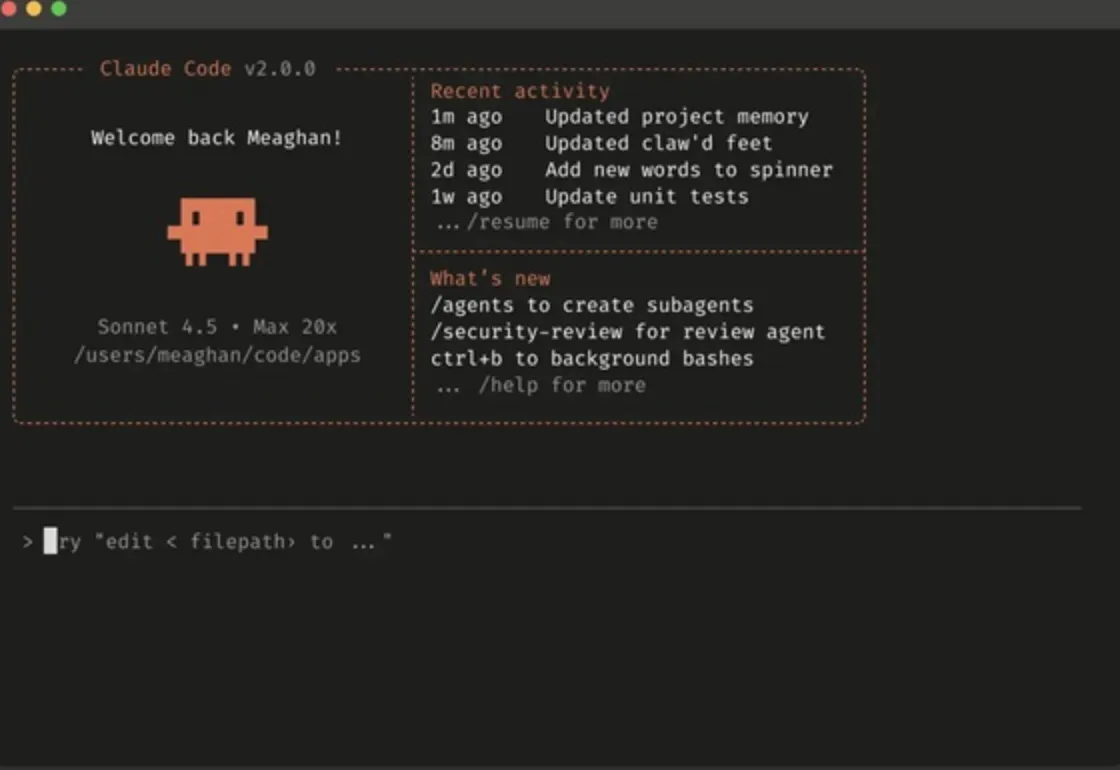The image size is (1120, 770).
Task: Click '/help for more' text
Action: [562, 385]
